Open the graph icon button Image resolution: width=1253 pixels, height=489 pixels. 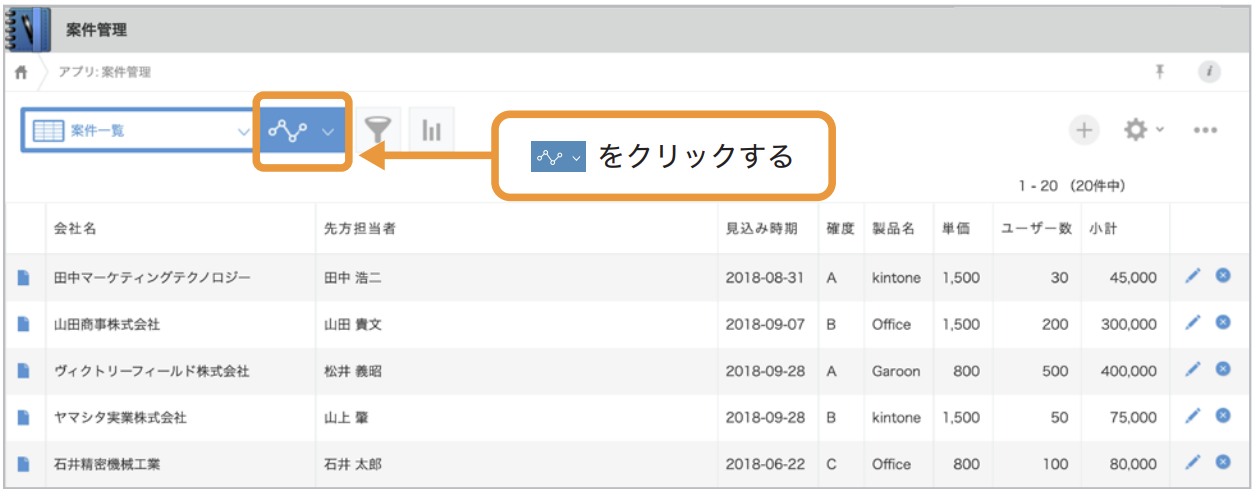click(x=289, y=130)
